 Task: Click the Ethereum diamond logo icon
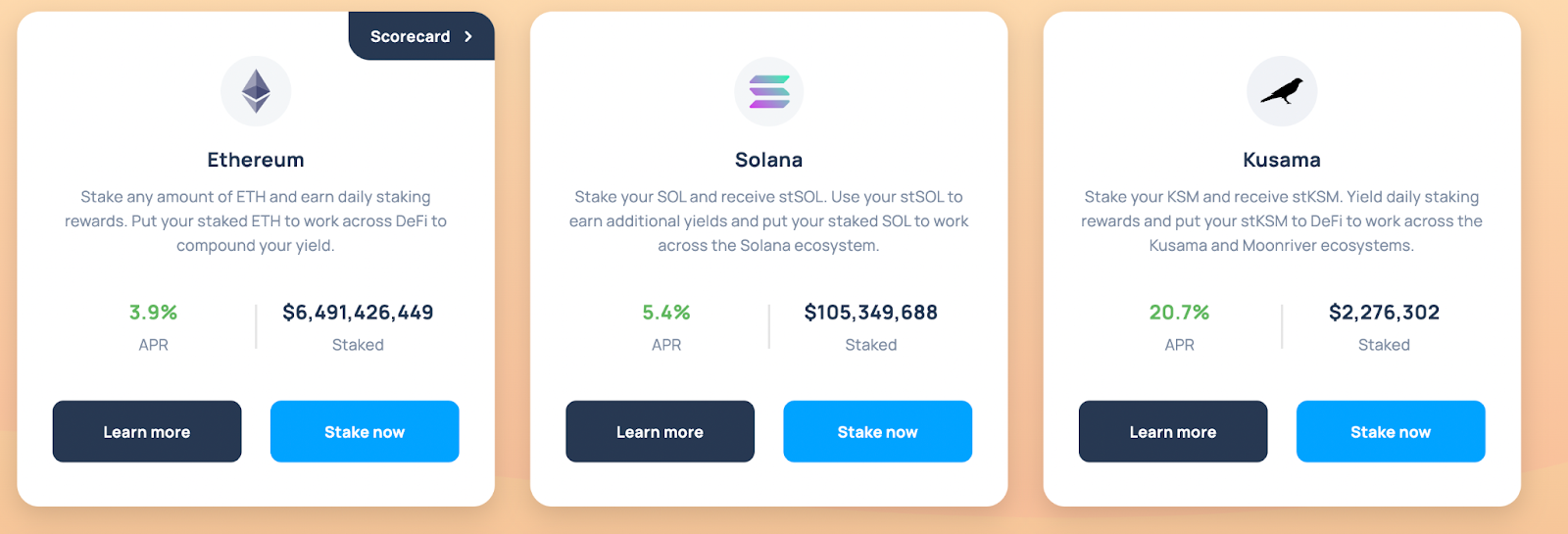[256, 91]
